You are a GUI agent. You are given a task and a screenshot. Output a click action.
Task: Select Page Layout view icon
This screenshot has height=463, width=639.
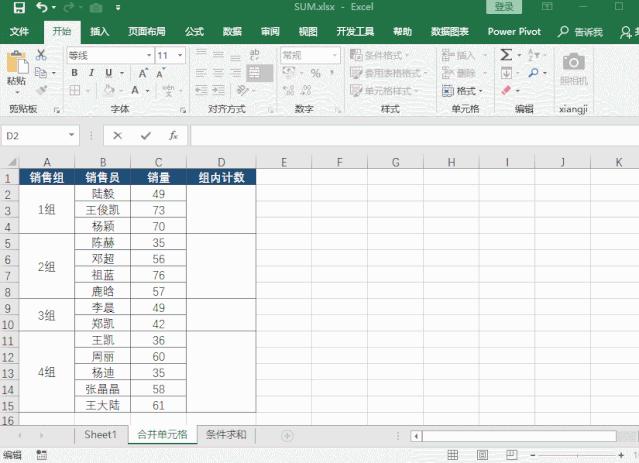[x=482, y=455]
